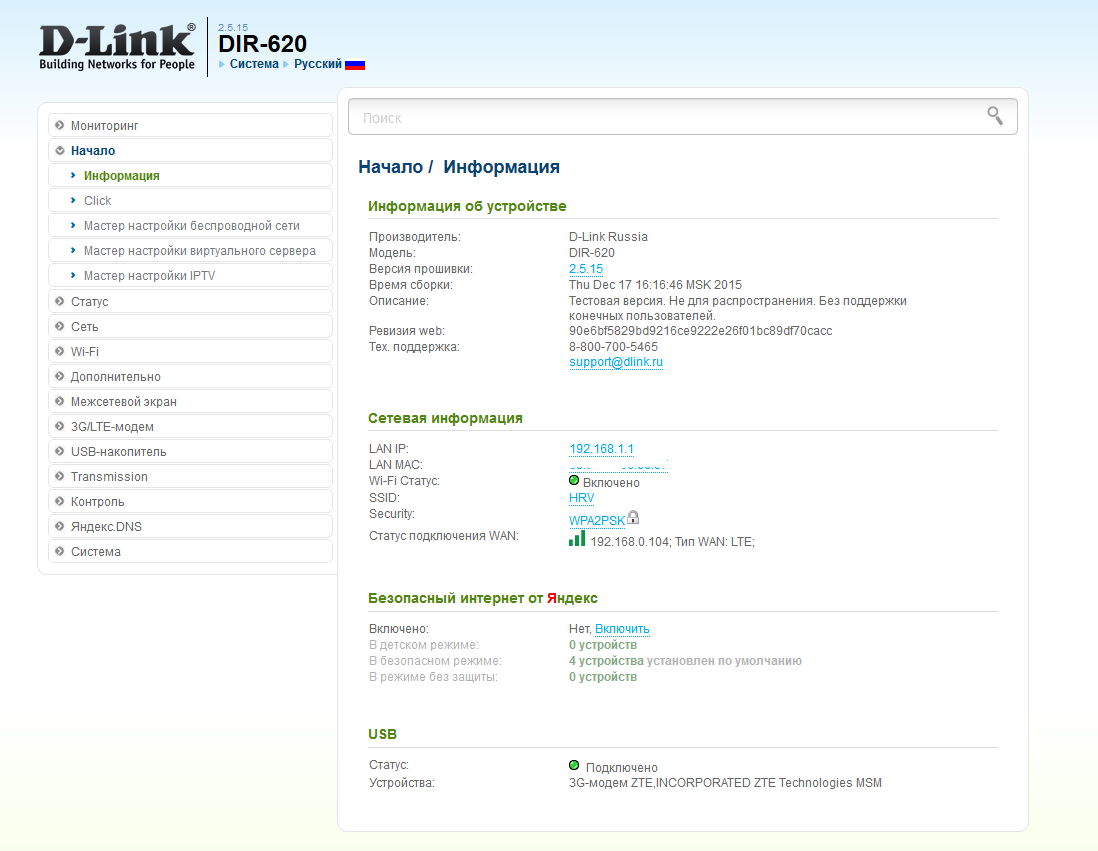Expand the Межсетевой экран section
The width and height of the screenshot is (1098, 851).
(190, 401)
